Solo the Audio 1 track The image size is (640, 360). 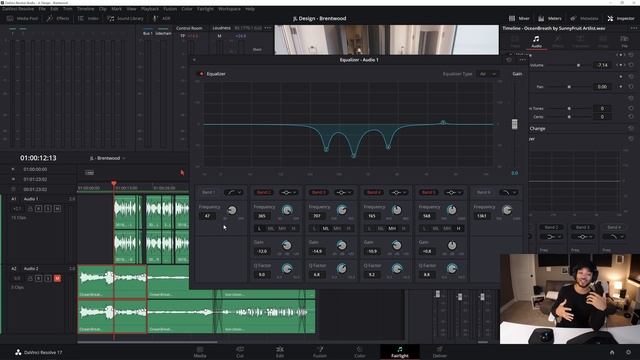pyautogui.click(x=48, y=209)
